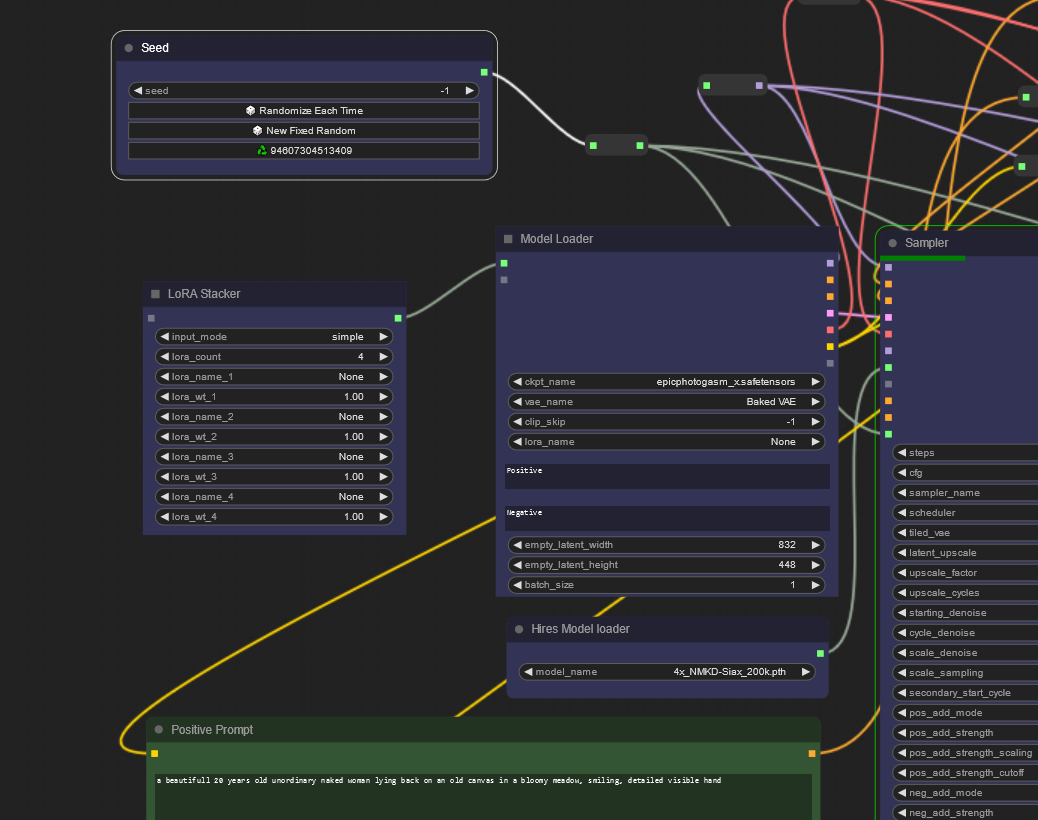Click the purple port on the top reroute node
This screenshot has height=820, width=1038.
coord(759,85)
